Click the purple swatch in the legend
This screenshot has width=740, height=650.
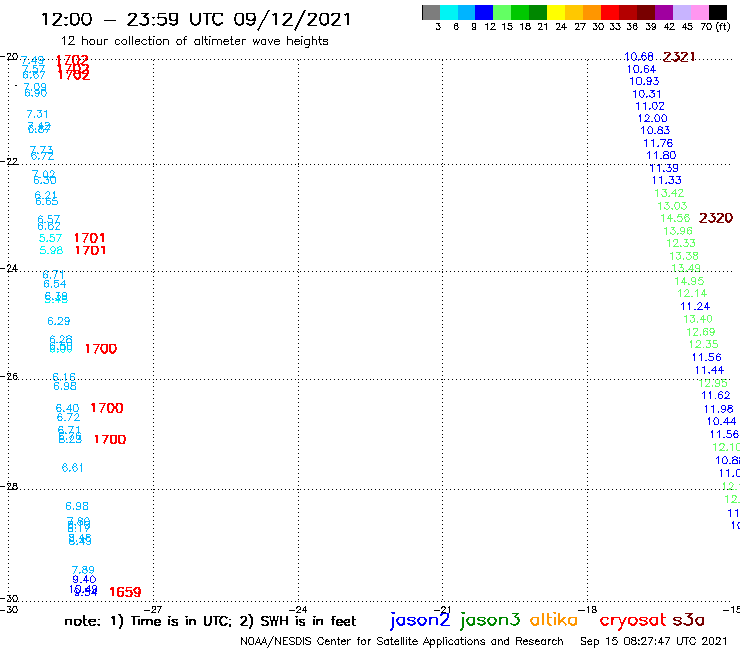coord(664,12)
